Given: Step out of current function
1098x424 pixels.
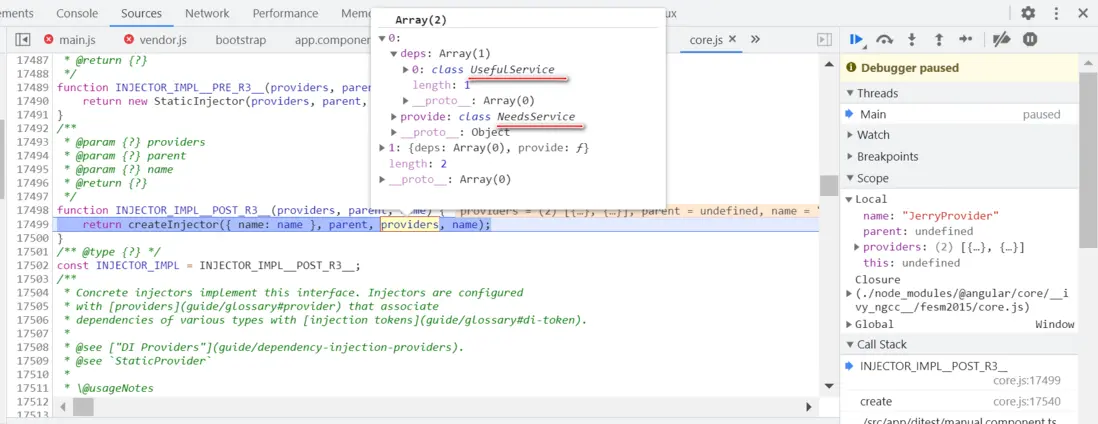Looking at the screenshot, I should click(x=938, y=39).
